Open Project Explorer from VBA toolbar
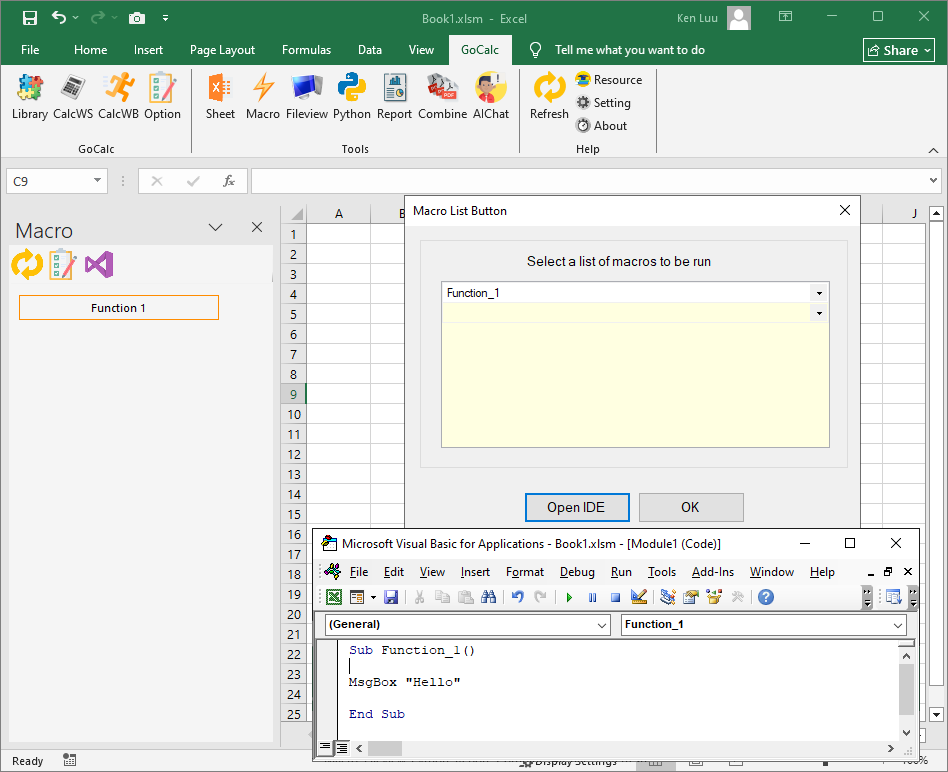The image size is (948, 772). pos(667,597)
